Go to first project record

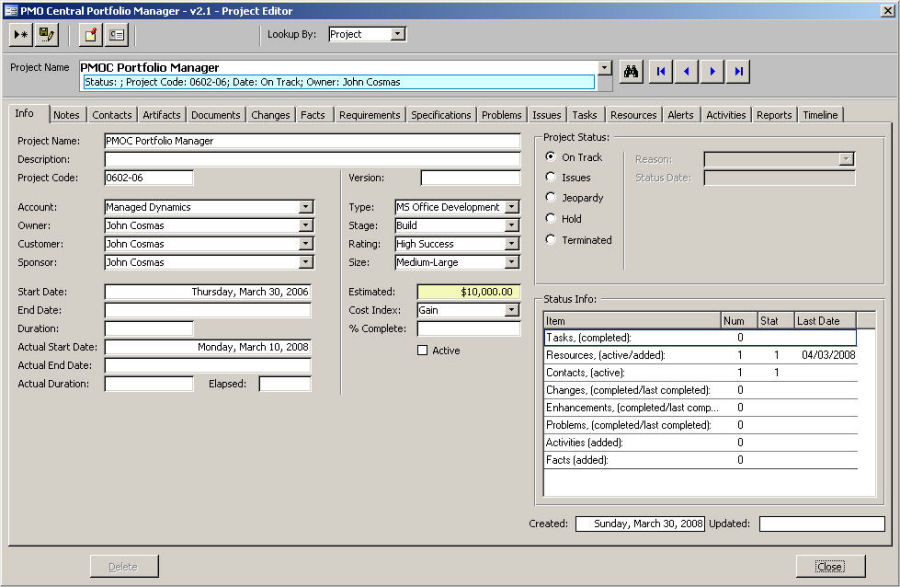coord(661,72)
